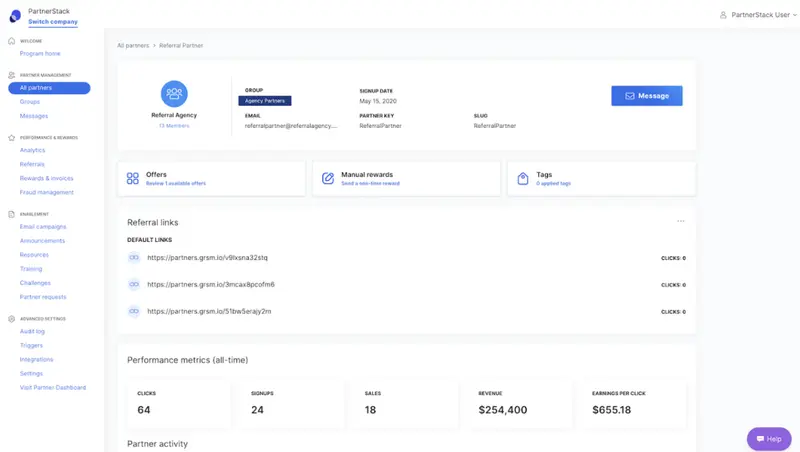Click the PartnerStack logo icon
This screenshot has height=452, width=800.
click(14, 16)
